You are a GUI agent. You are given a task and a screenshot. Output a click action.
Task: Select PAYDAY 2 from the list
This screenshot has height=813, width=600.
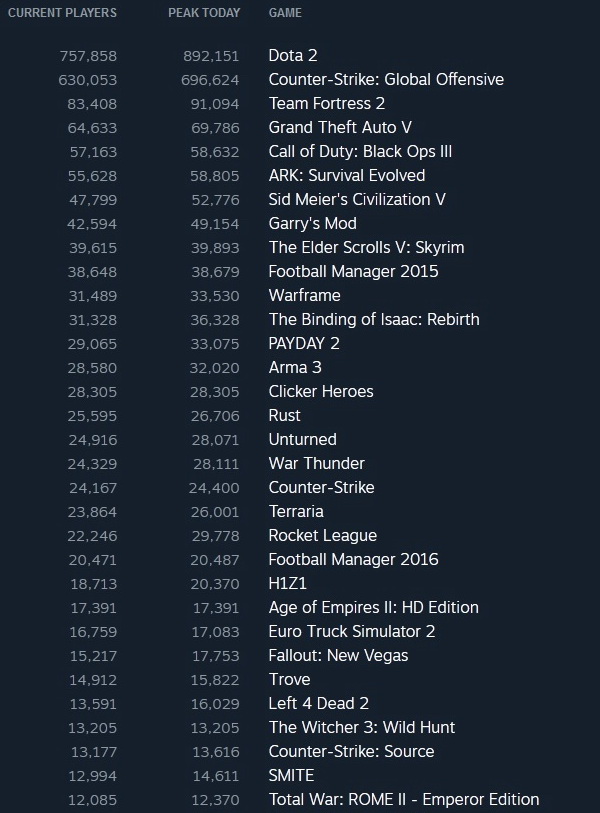pyautogui.click(x=304, y=343)
